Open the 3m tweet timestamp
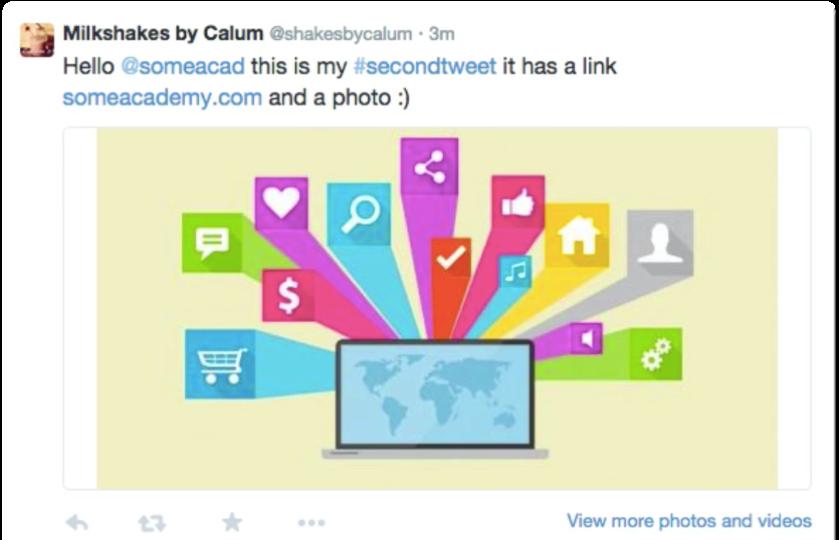Image resolution: width=839 pixels, height=540 pixels. (x=442, y=34)
